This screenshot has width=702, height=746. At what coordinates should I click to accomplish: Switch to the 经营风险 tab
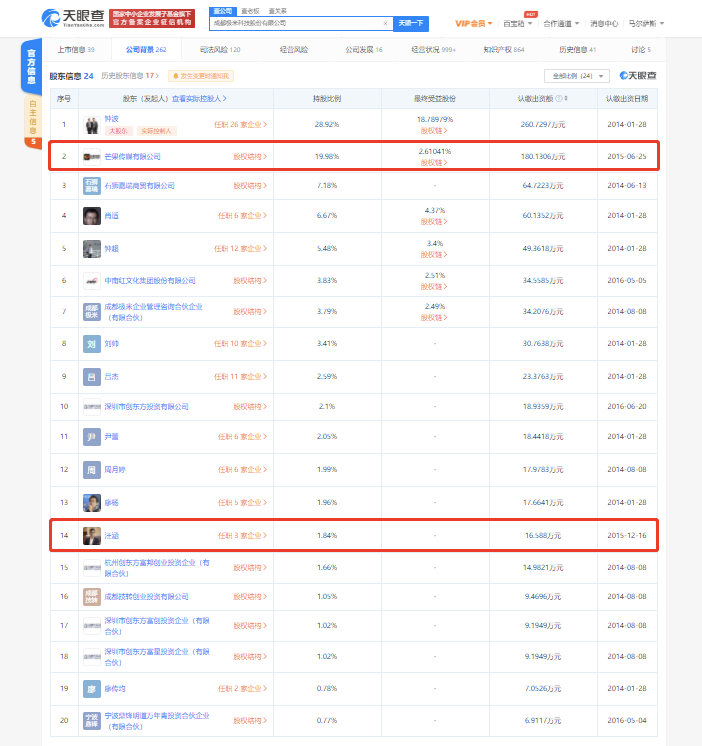click(x=294, y=49)
